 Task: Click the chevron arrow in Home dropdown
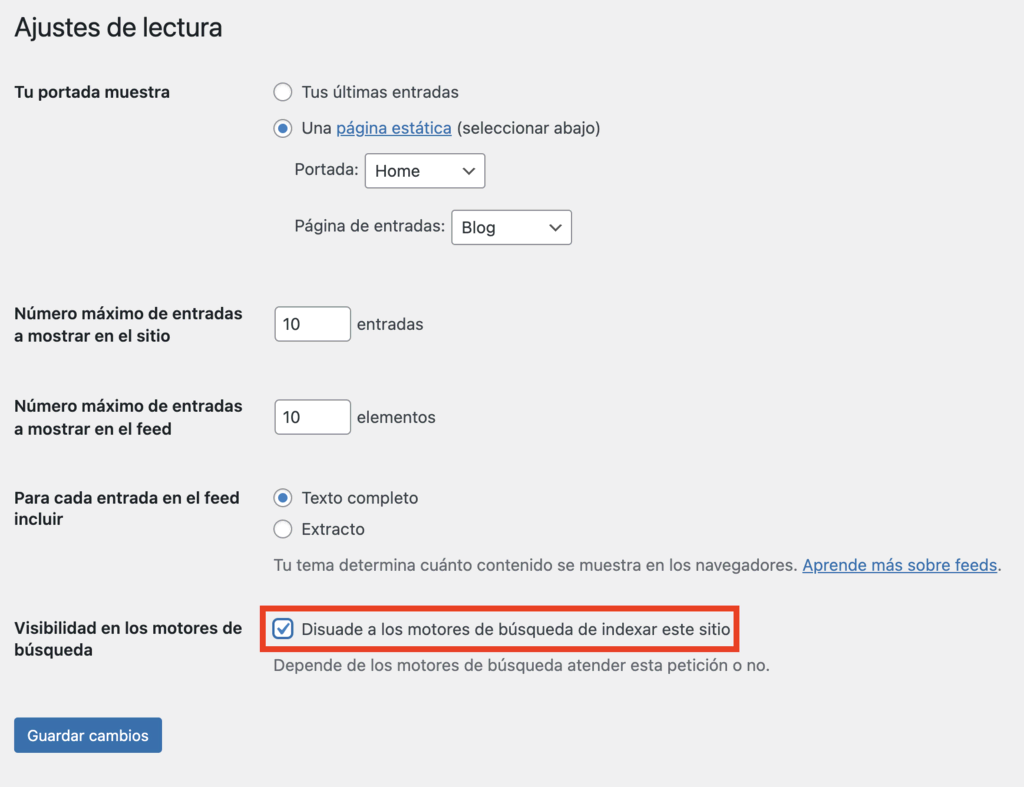pos(469,171)
